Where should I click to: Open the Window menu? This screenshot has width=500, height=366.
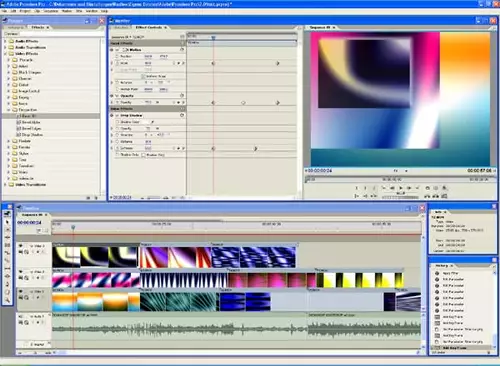pyautogui.click(x=92, y=11)
